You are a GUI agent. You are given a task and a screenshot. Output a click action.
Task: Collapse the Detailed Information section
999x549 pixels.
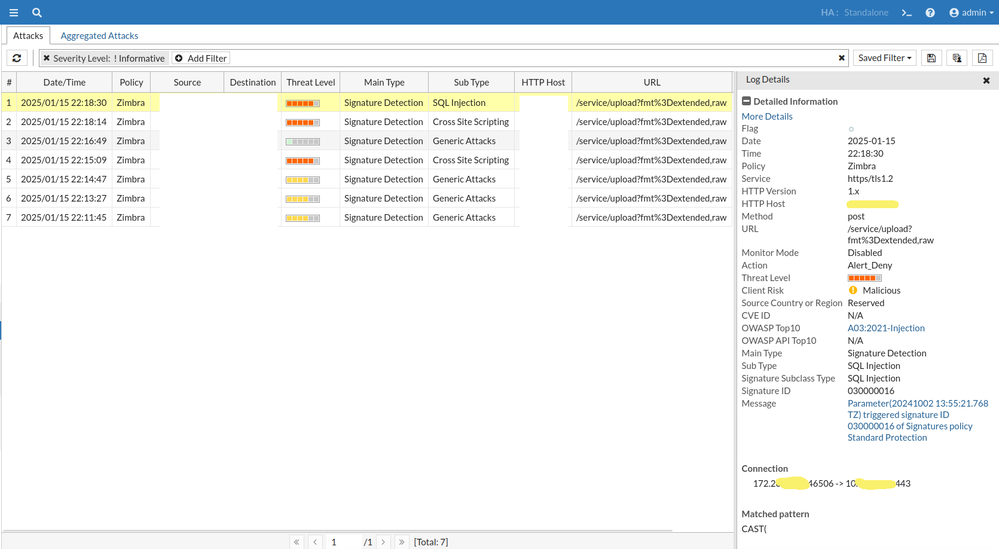(x=746, y=101)
